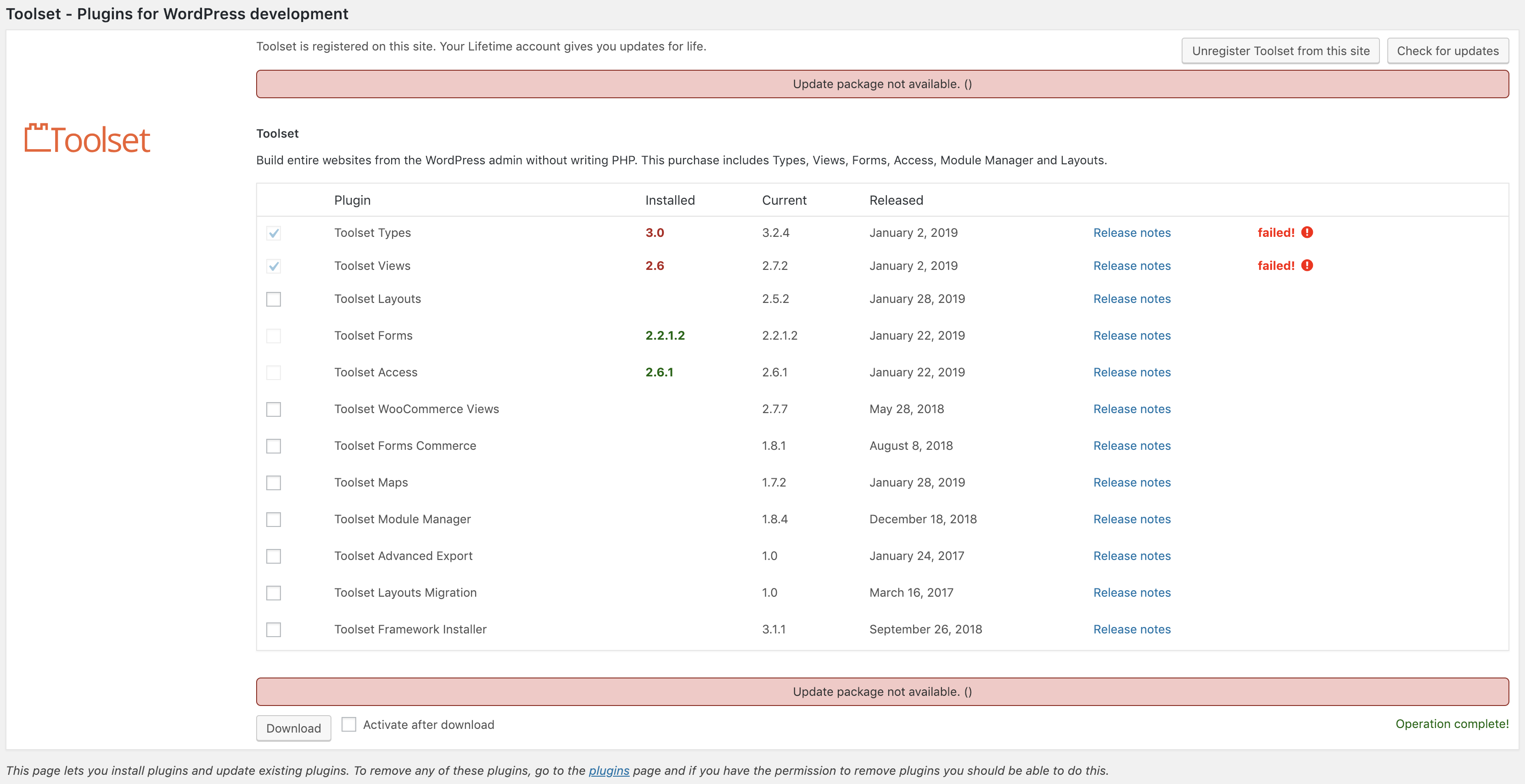The height and width of the screenshot is (784, 1525).
Task: Click the bottom 'Update package not available' alert
Action: pyautogui.click(x=882, y=692)
